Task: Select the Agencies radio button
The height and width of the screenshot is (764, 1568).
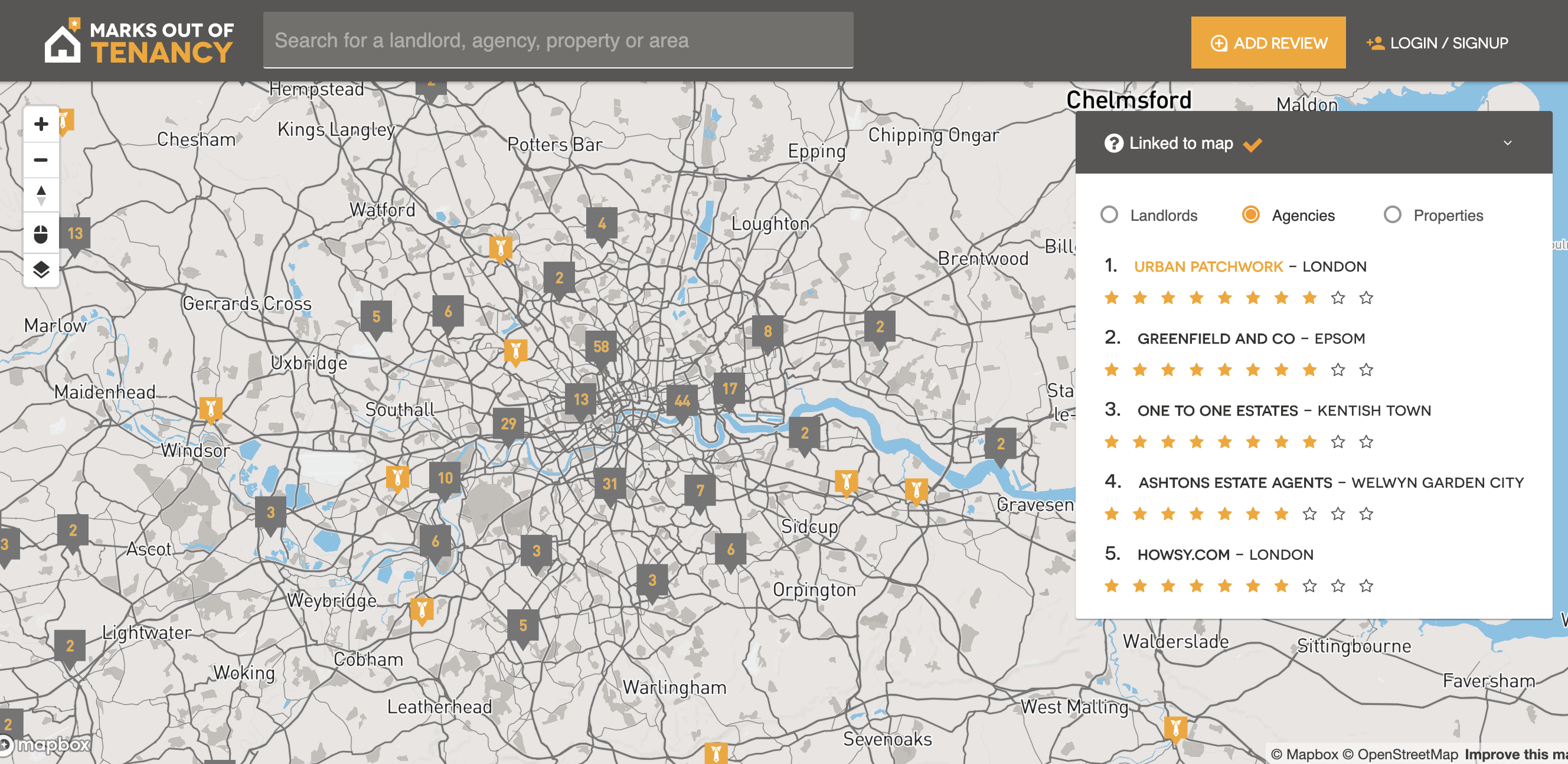Action: (x=1250, y=215)
